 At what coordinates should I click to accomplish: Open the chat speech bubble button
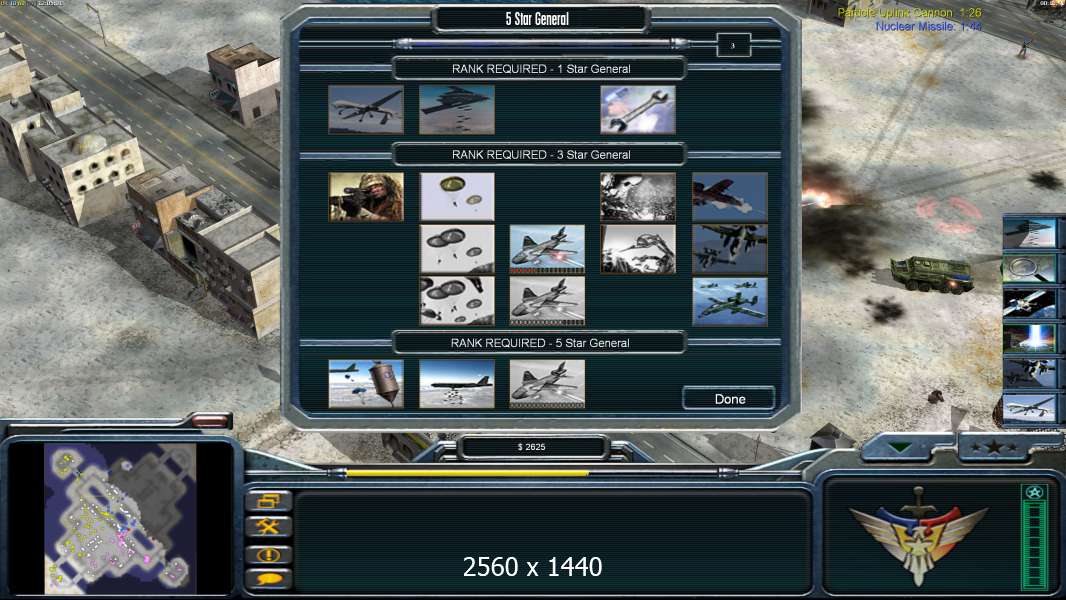pyautogui.click(x=269, y=580)
